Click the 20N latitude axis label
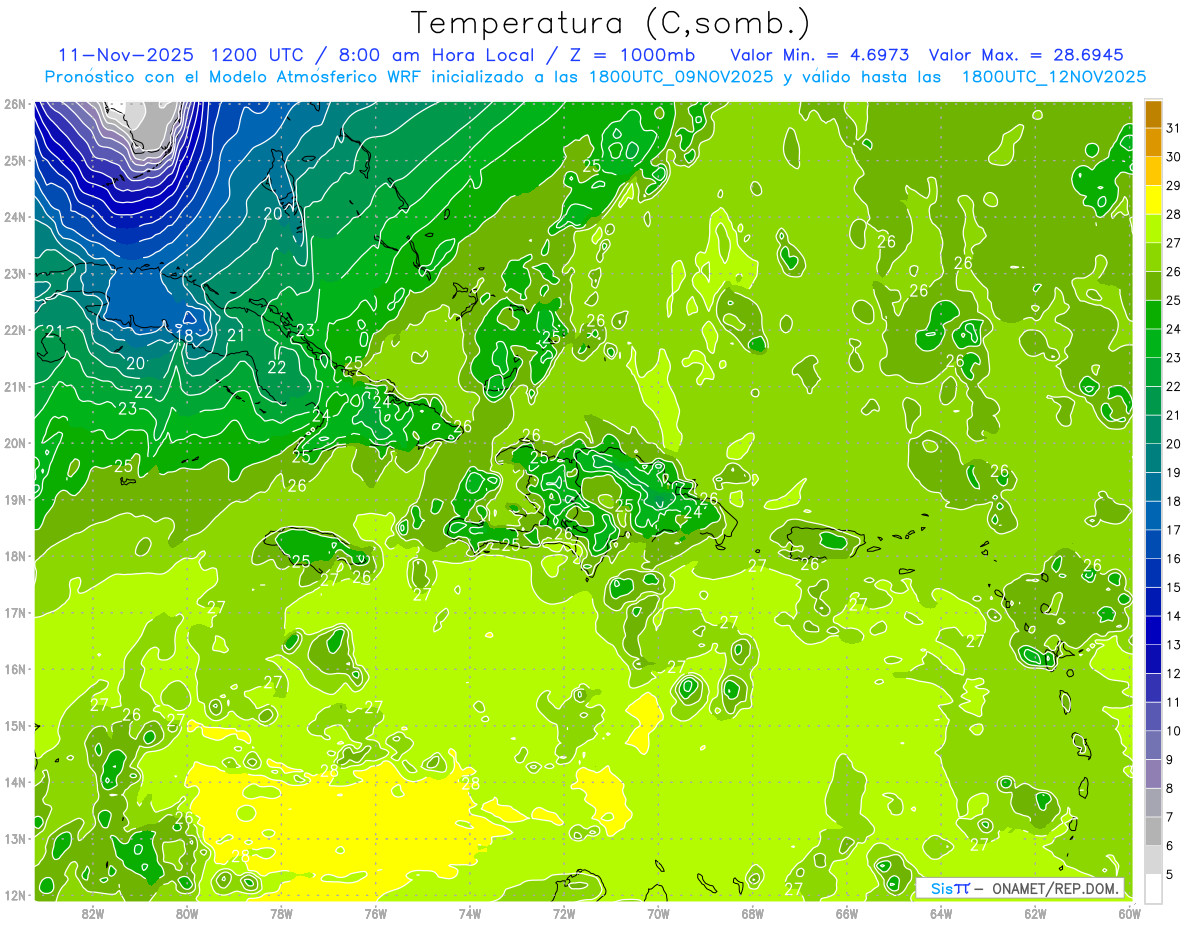Screen dimensions: 1200x927 [15, 443]
